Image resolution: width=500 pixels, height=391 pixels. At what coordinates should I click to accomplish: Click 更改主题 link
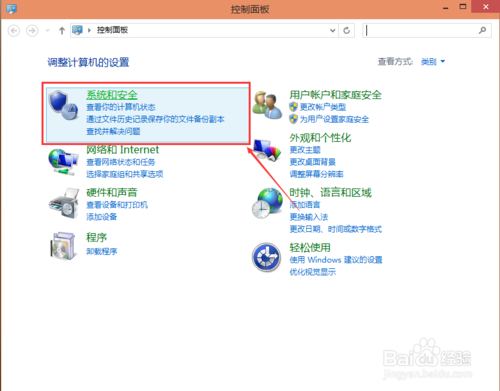305,150
